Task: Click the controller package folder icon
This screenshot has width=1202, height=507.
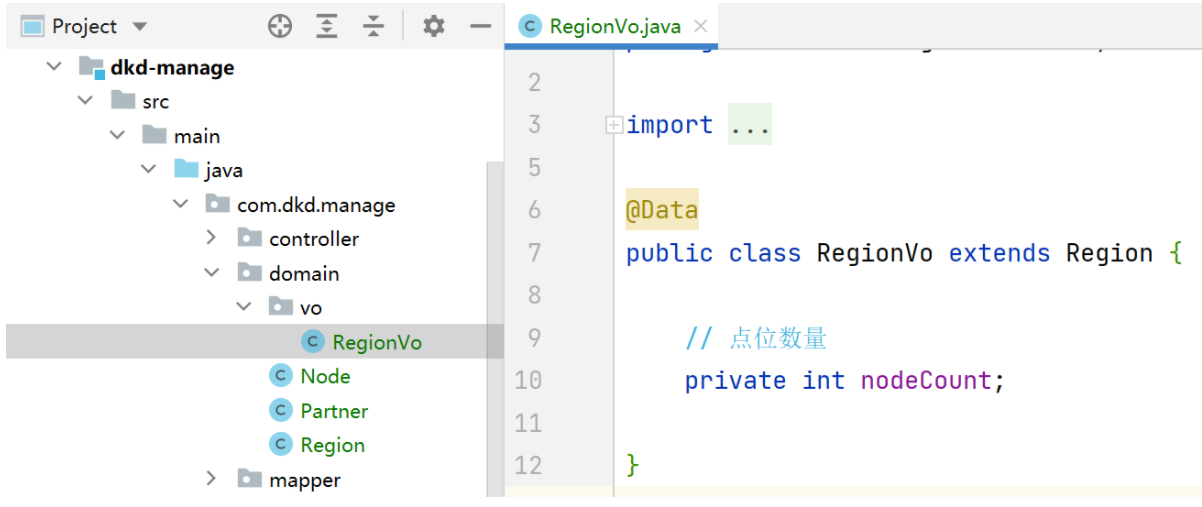Action: click(250, 238)
